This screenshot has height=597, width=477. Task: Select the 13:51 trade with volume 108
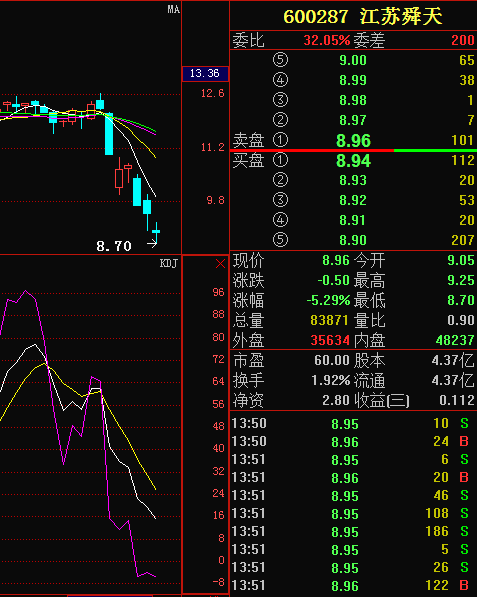(x=353, y=513)
